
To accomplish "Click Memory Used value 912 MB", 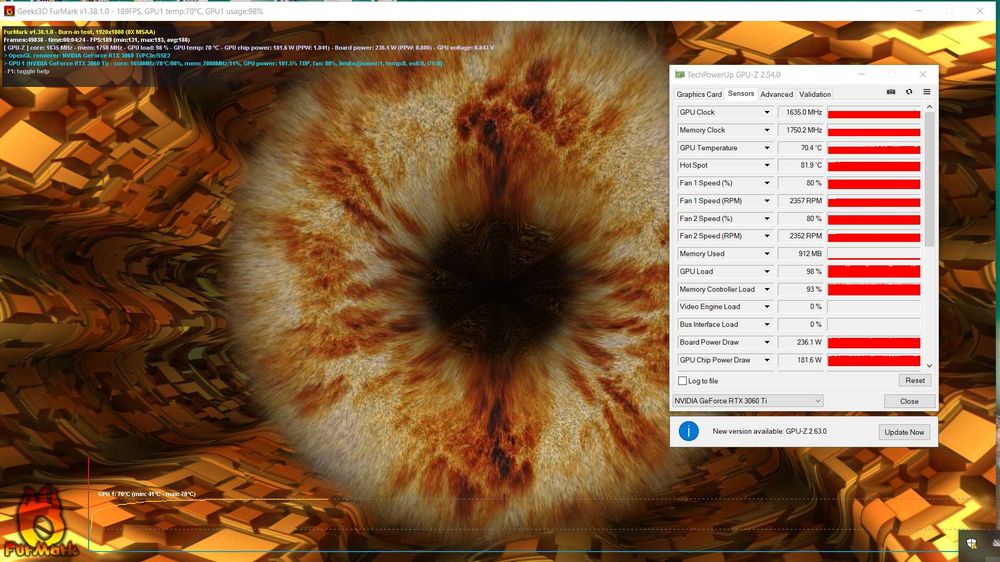I will pyautogui.click(x=800, y=254).
